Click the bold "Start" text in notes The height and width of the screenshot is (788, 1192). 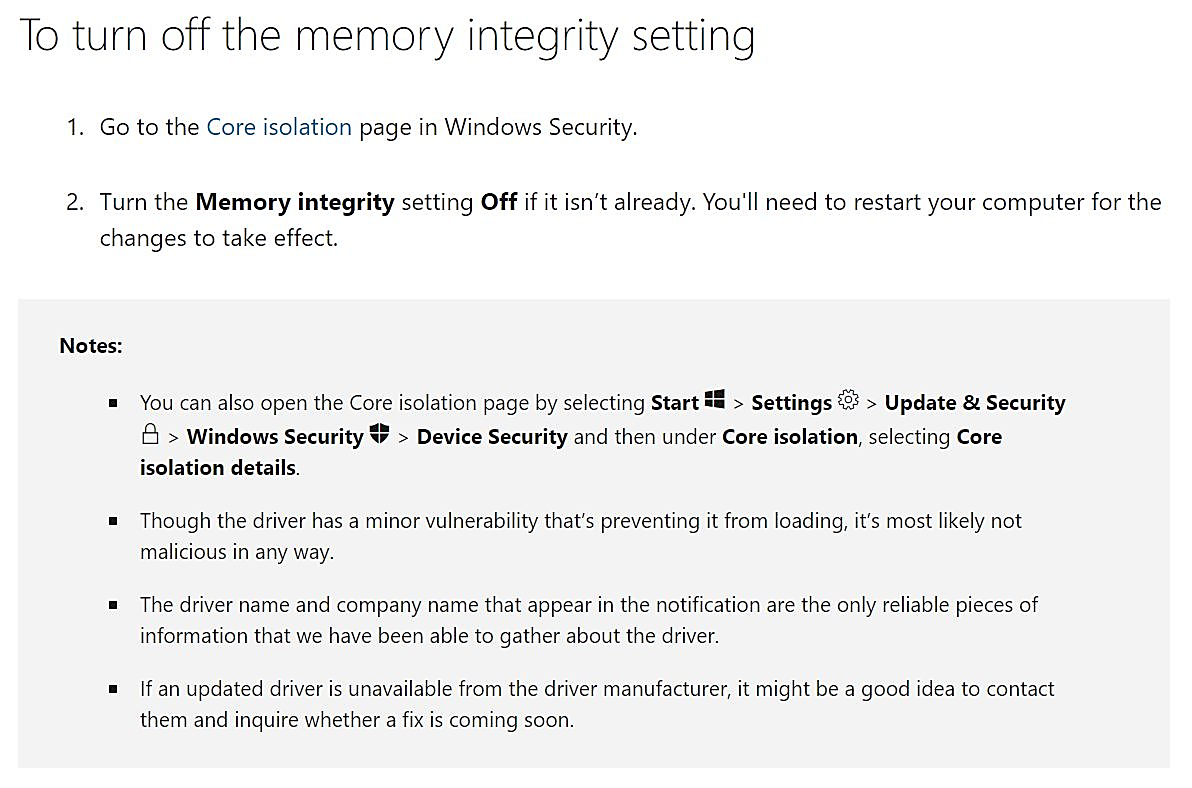[x=674, y=403]
